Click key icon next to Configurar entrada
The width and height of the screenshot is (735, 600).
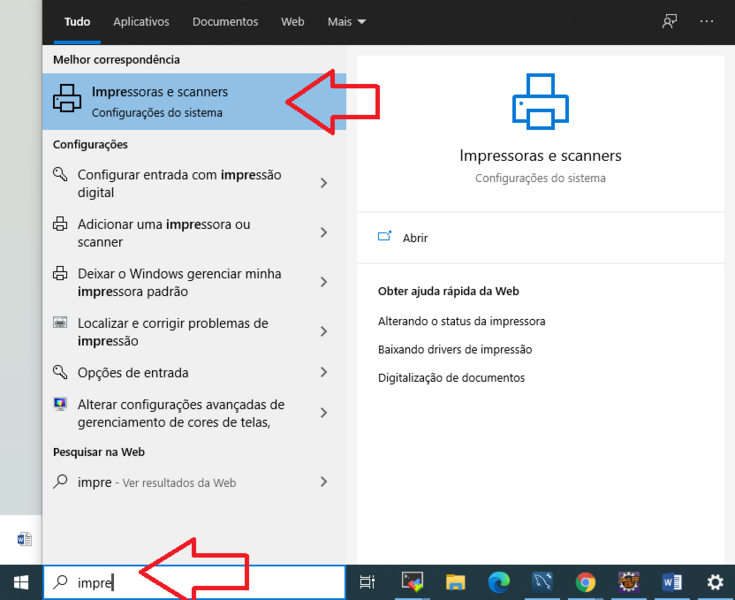[x=60, y=174]
